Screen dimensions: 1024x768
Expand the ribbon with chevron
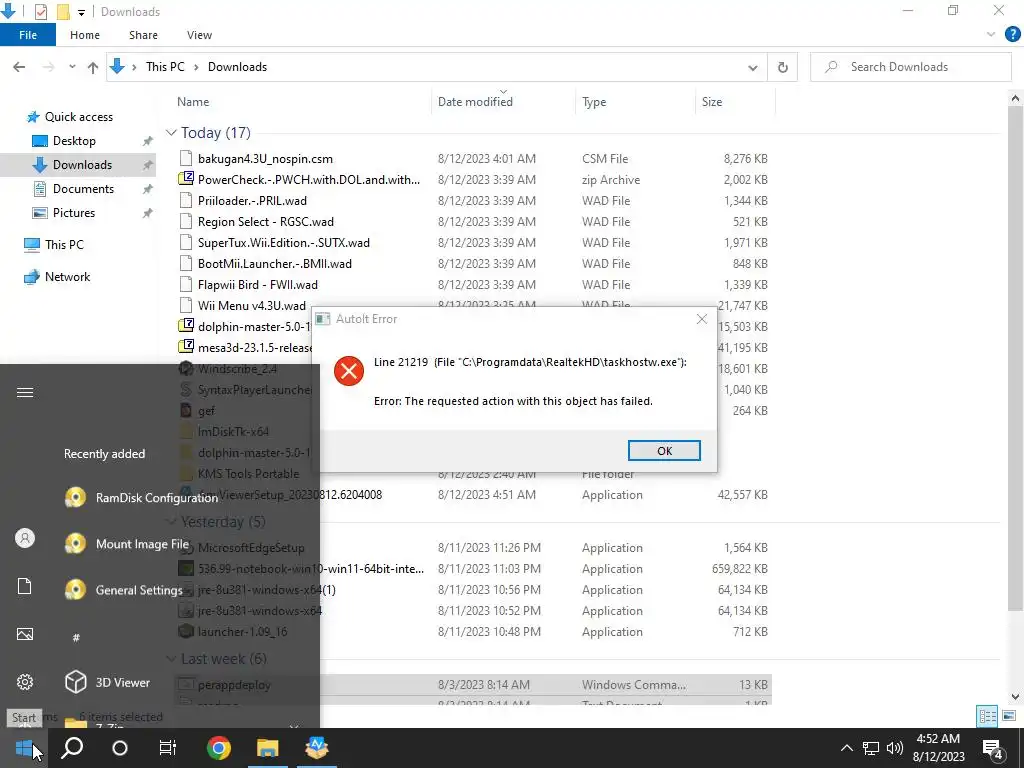(x=991, y=35)
